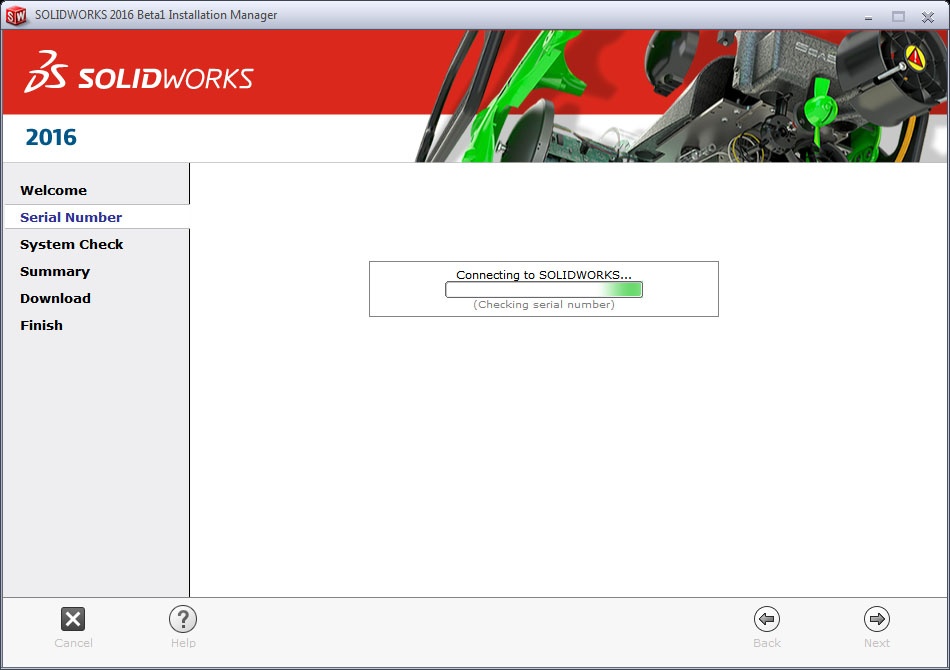
Task: Maximize the Installation Manager window
Action: 898,17
